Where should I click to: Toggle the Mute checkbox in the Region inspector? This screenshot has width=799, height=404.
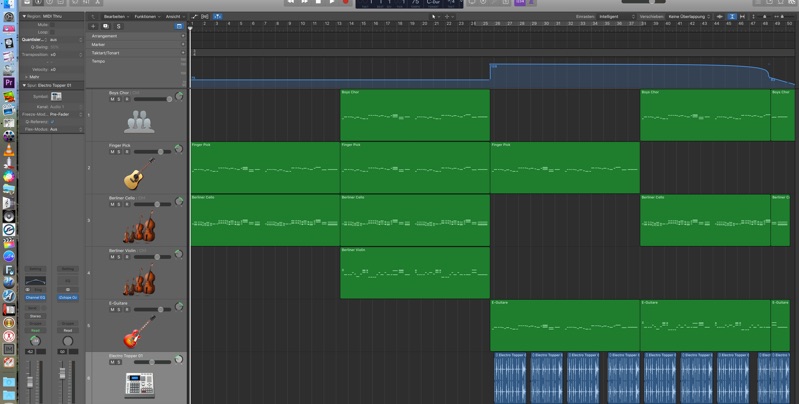pyautogui.click(x=52, y=24)
